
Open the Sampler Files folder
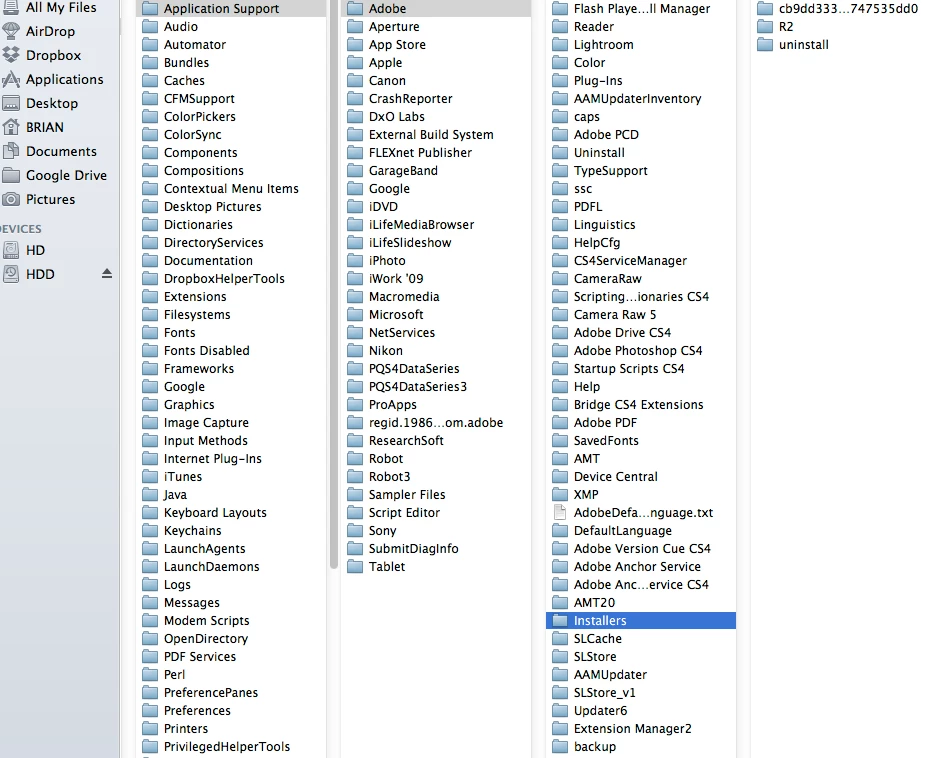coord(436,495)
